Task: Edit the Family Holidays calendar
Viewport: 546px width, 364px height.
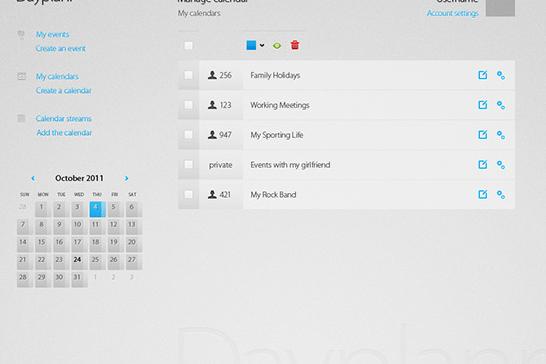Action: 483,75
